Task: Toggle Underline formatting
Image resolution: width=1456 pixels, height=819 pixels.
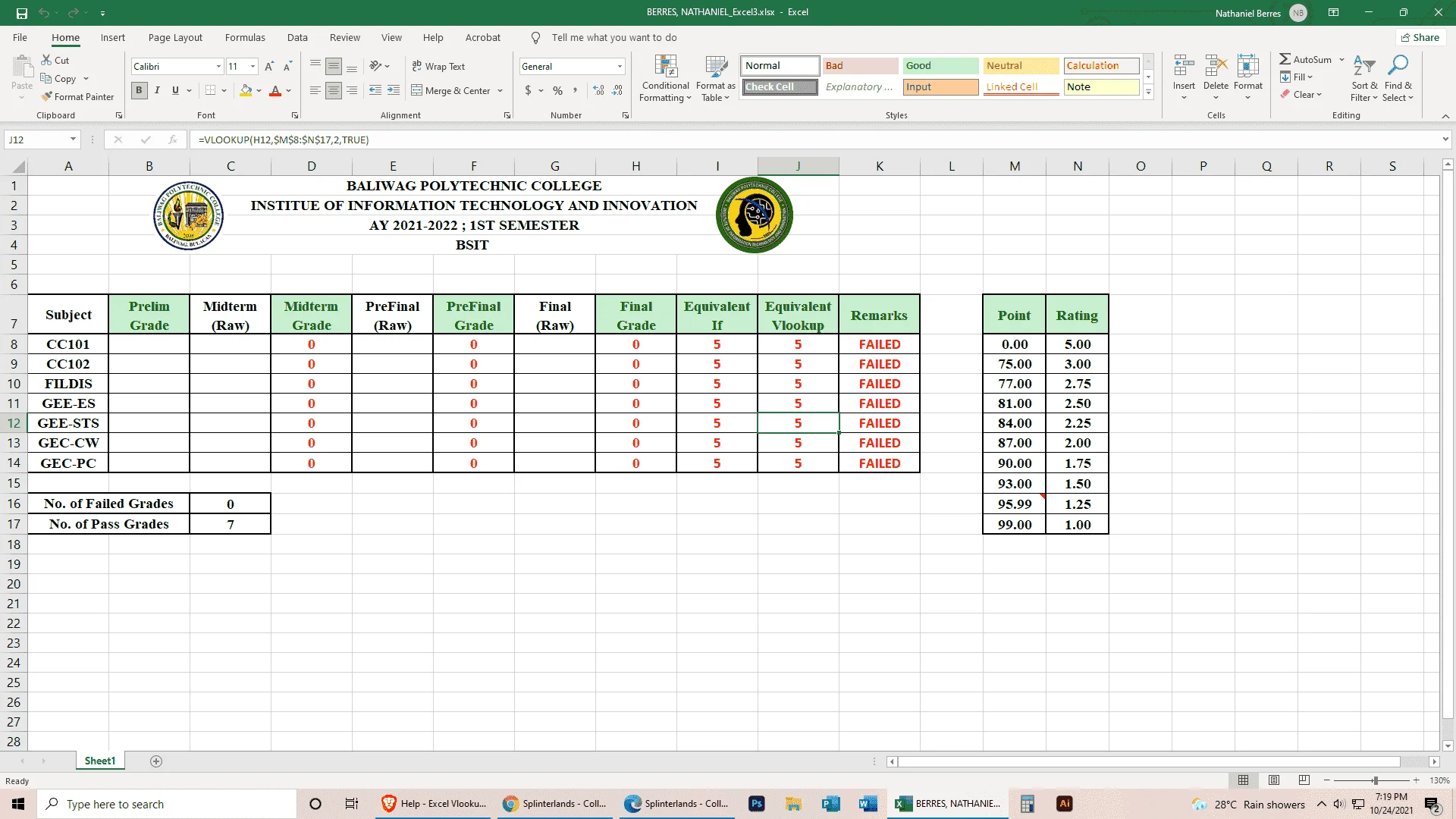Action: tap(175, 90)
